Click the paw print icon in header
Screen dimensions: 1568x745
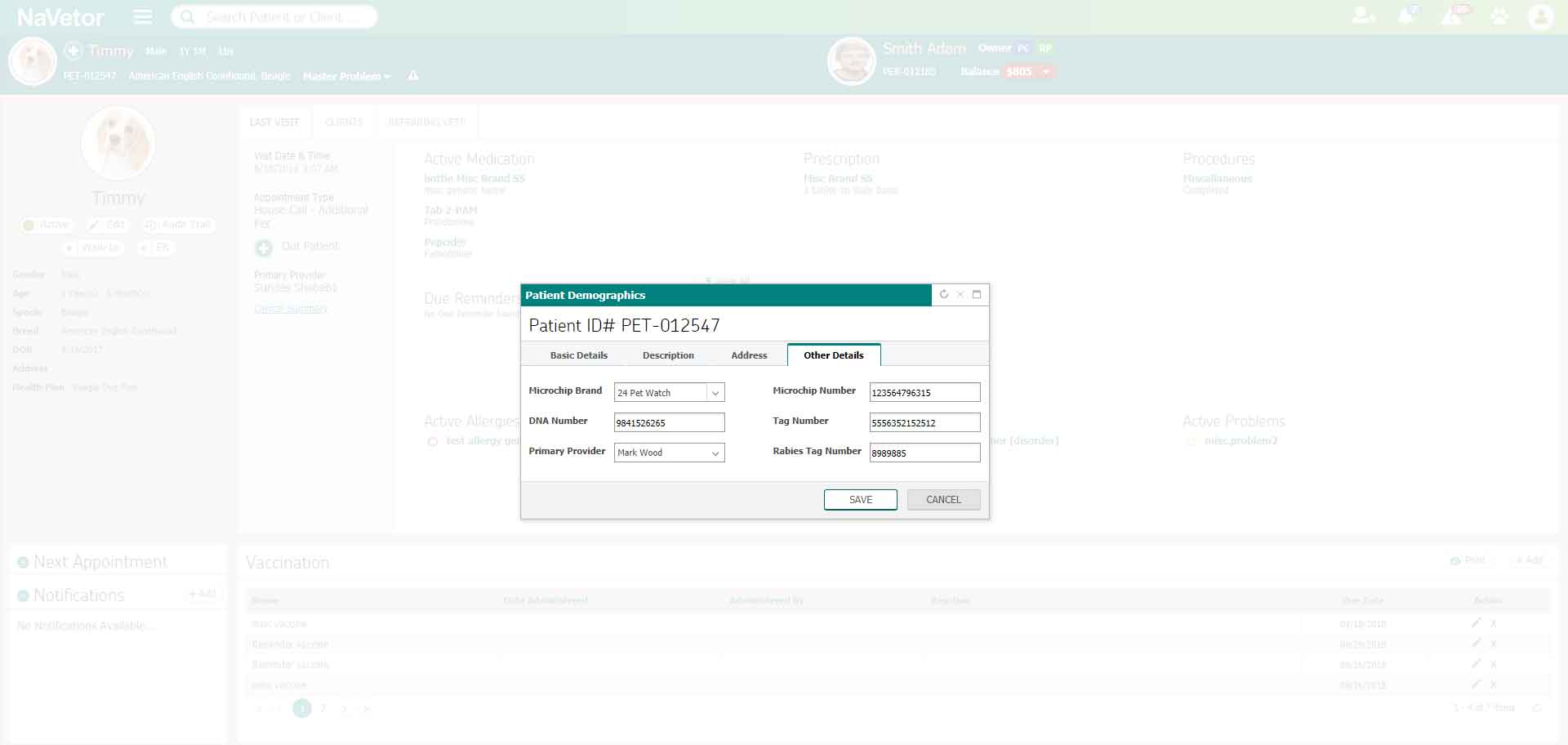(x=1499, y=16)
